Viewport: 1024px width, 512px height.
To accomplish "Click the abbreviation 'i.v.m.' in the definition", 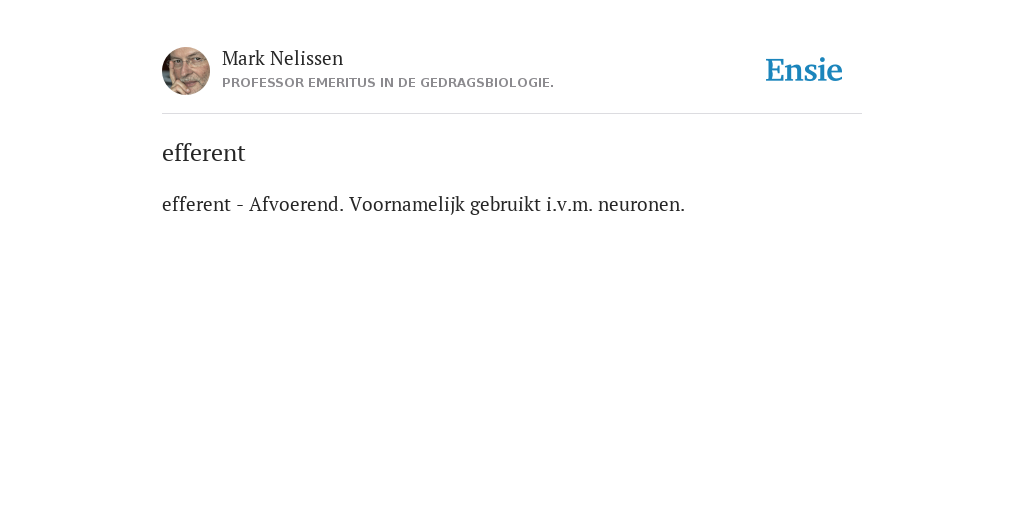I will point(569,204).
